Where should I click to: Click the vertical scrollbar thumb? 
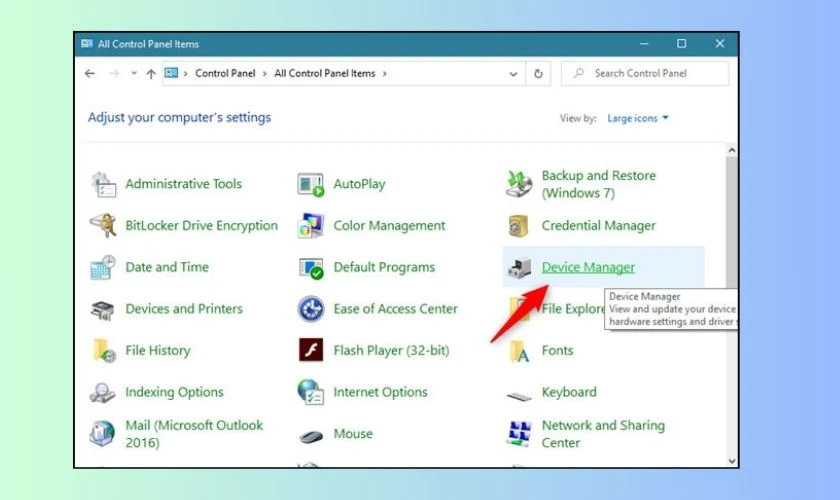pyautogui.click(x=732, y=222)
